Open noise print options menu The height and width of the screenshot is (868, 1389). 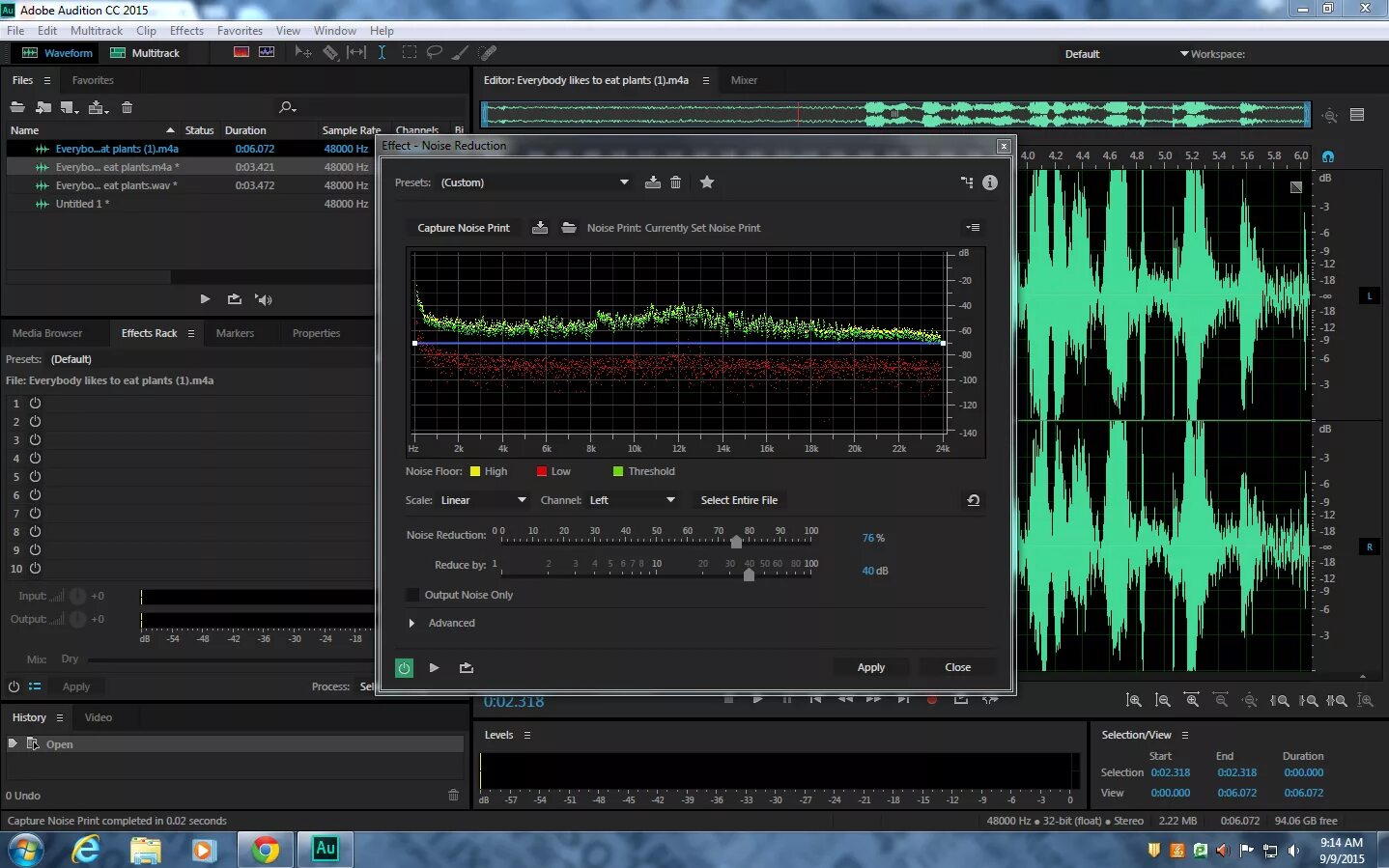[973, 228]
